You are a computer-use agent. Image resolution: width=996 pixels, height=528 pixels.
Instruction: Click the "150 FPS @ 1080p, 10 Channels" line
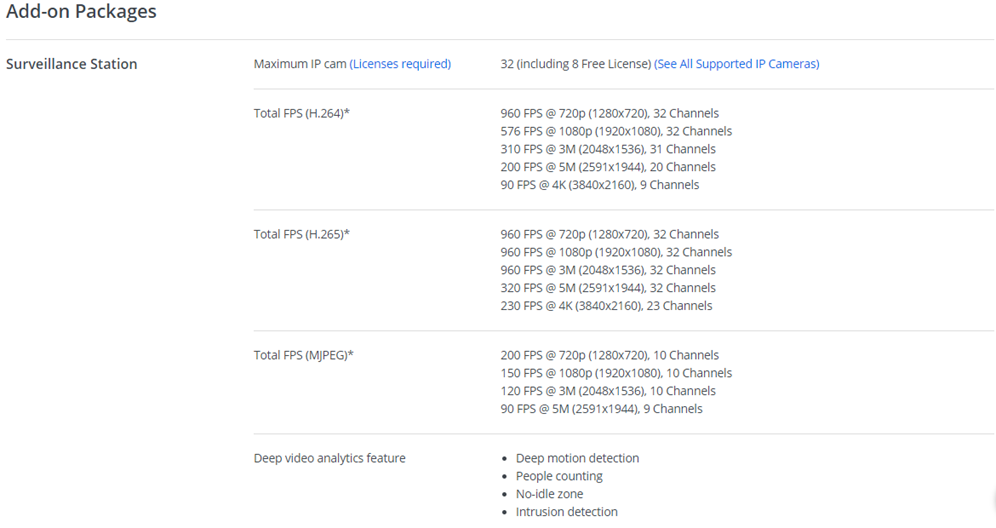[x=616, y=373]
